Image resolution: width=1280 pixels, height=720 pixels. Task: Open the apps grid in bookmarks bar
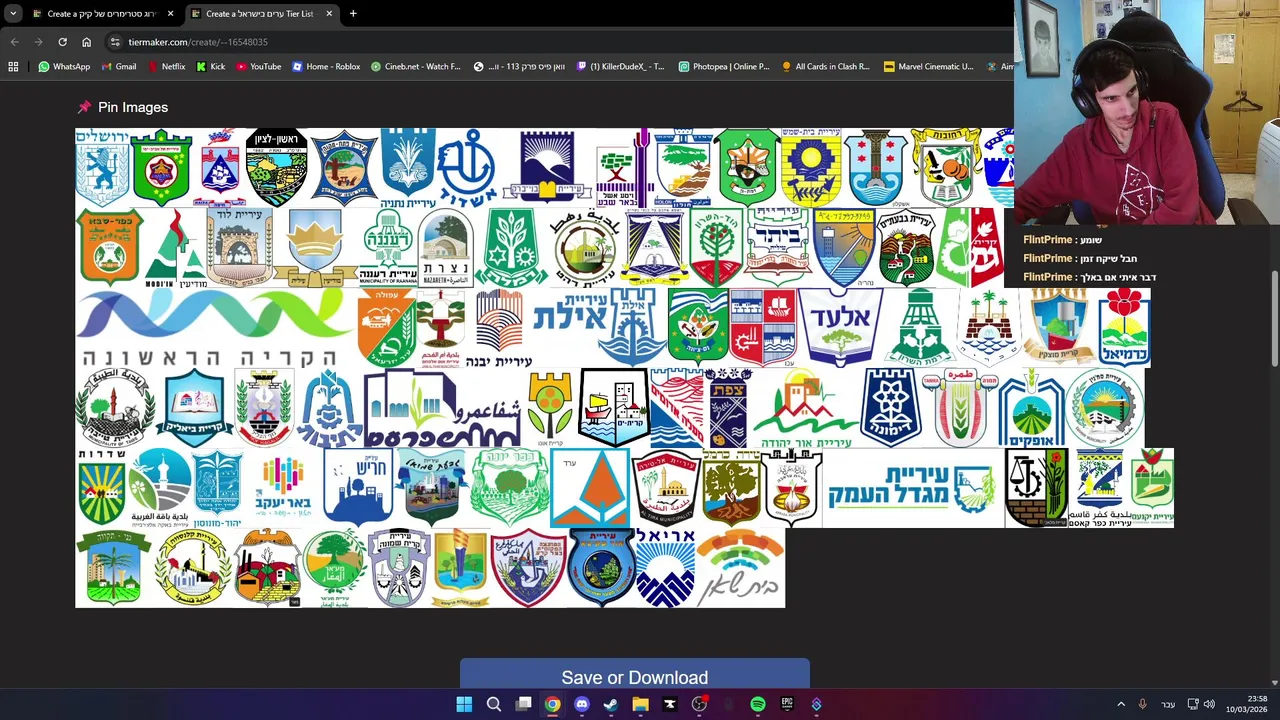[x=13, y=67]
